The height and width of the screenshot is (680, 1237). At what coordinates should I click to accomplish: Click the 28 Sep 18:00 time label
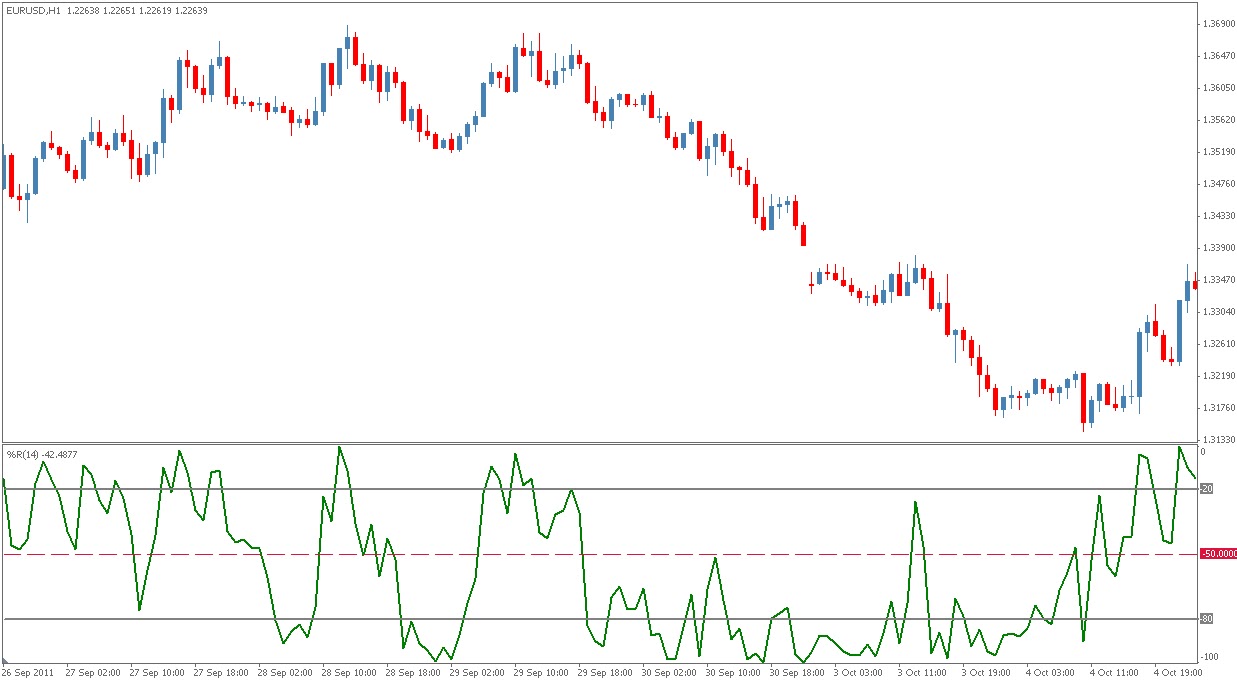413,672
